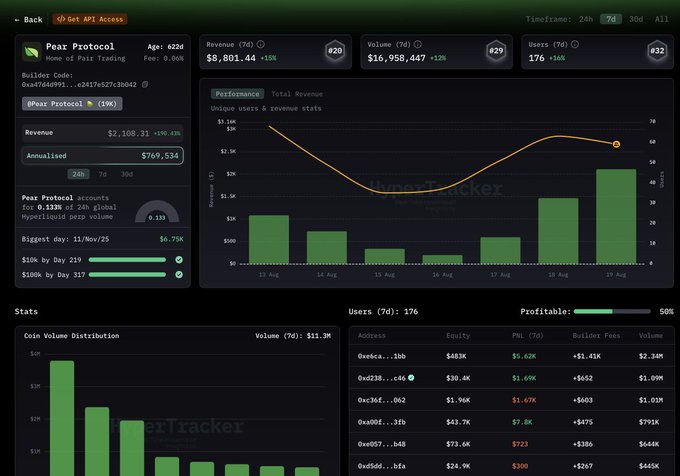Open address 0xa00f...3fb
680x476 pixels.
point(382,422)
